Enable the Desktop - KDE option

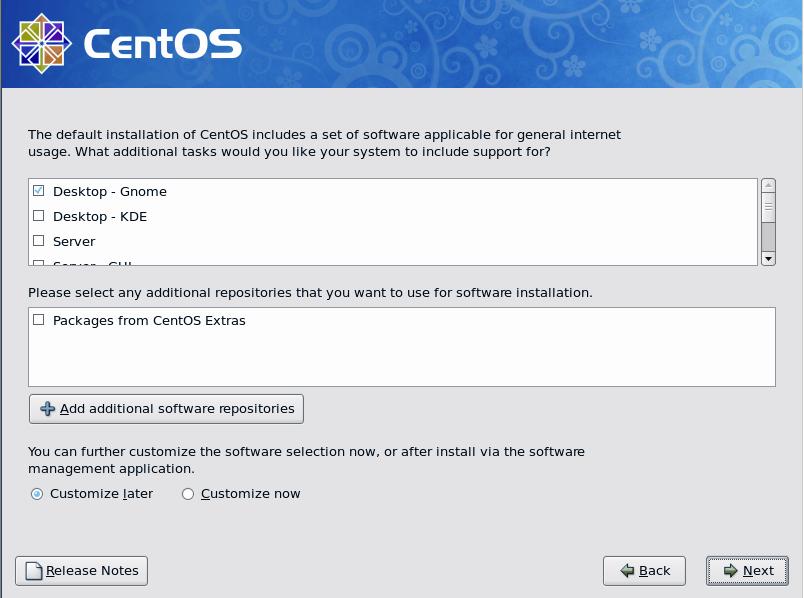pyautogui.click(x=39, y=216)
